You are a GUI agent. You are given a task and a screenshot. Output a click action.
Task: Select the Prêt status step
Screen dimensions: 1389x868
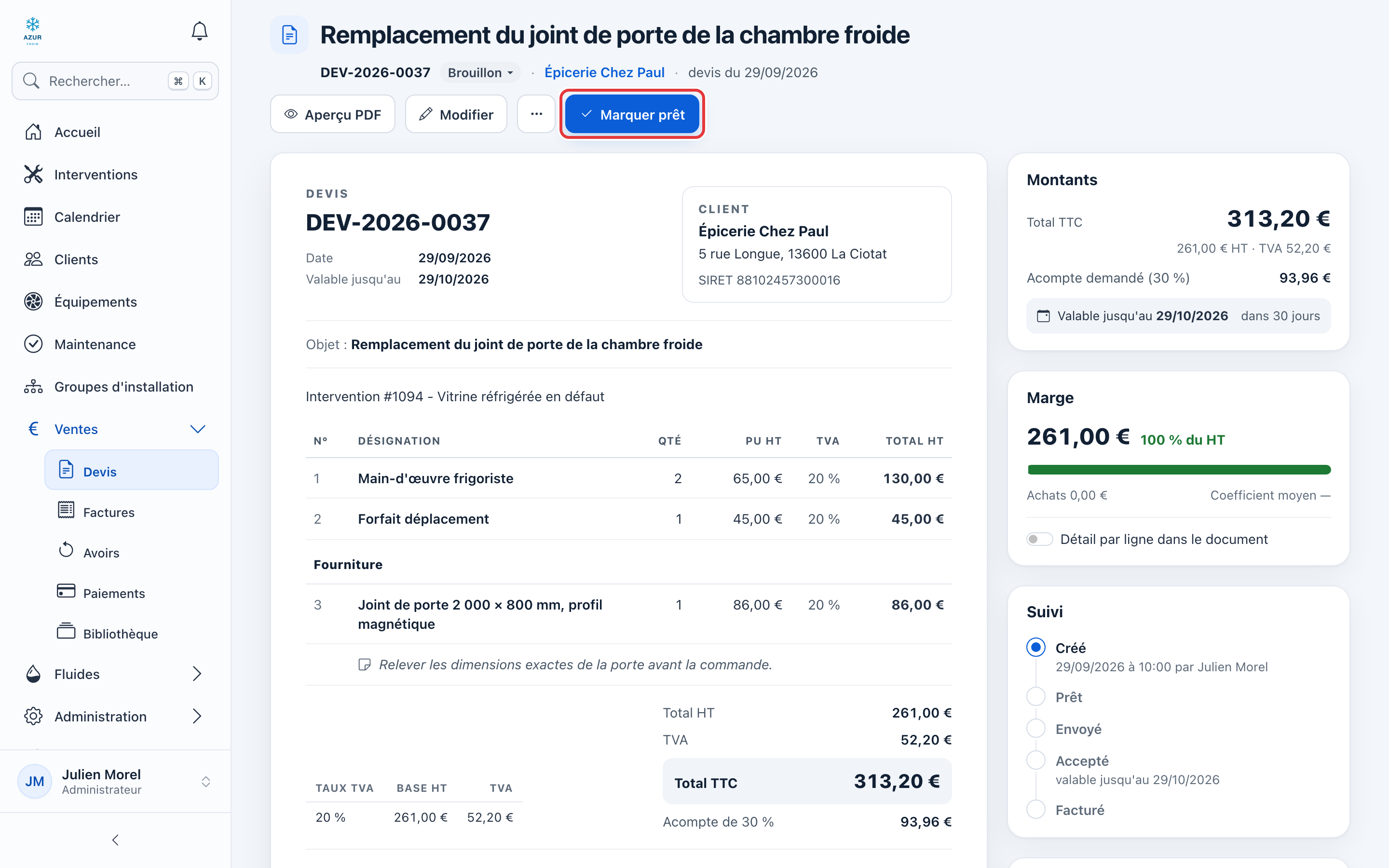pos(1036,697)
